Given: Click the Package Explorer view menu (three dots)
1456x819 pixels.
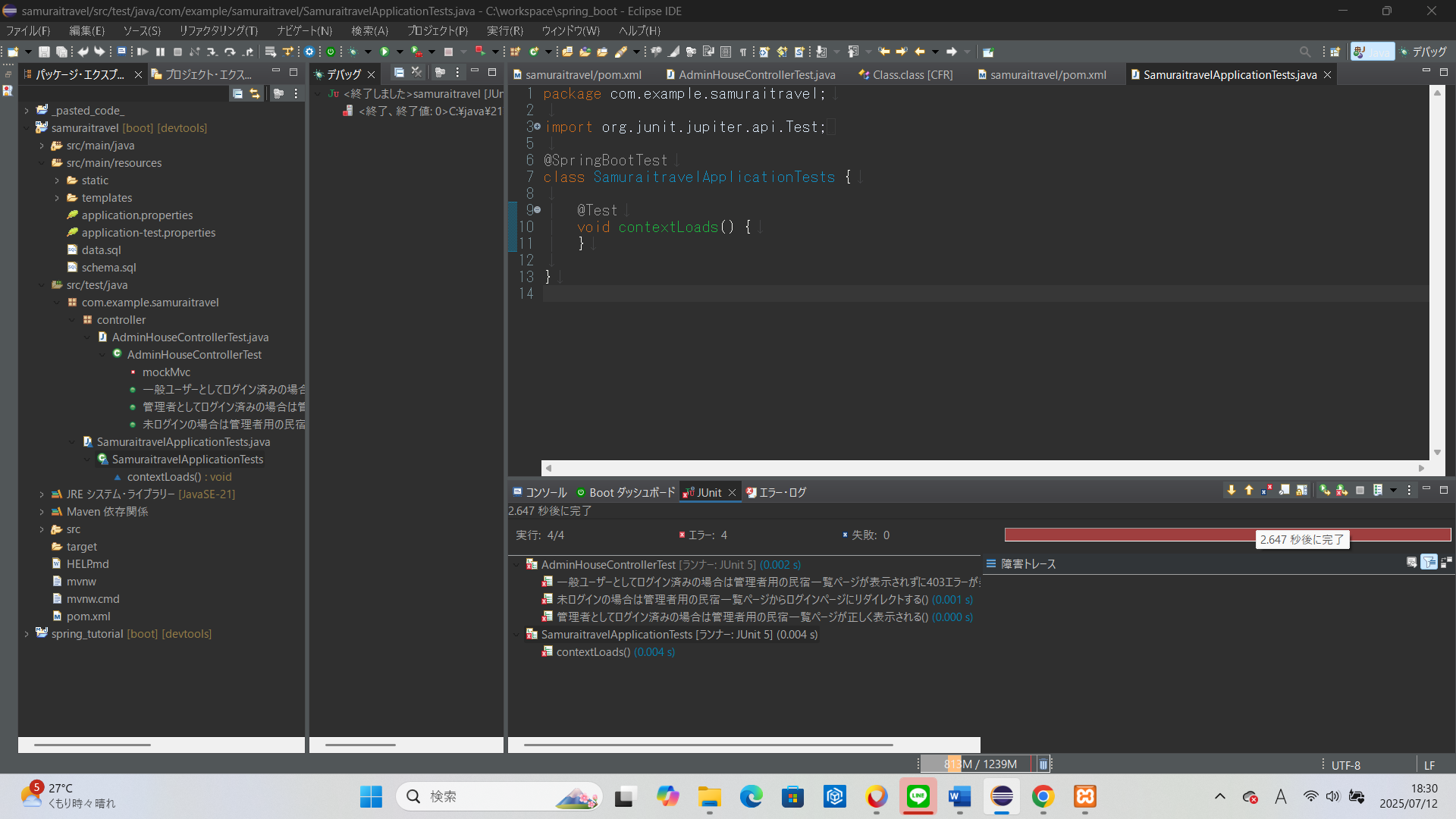Looking at the screenshot, I should pyautogui.click(x=296, y=93).
